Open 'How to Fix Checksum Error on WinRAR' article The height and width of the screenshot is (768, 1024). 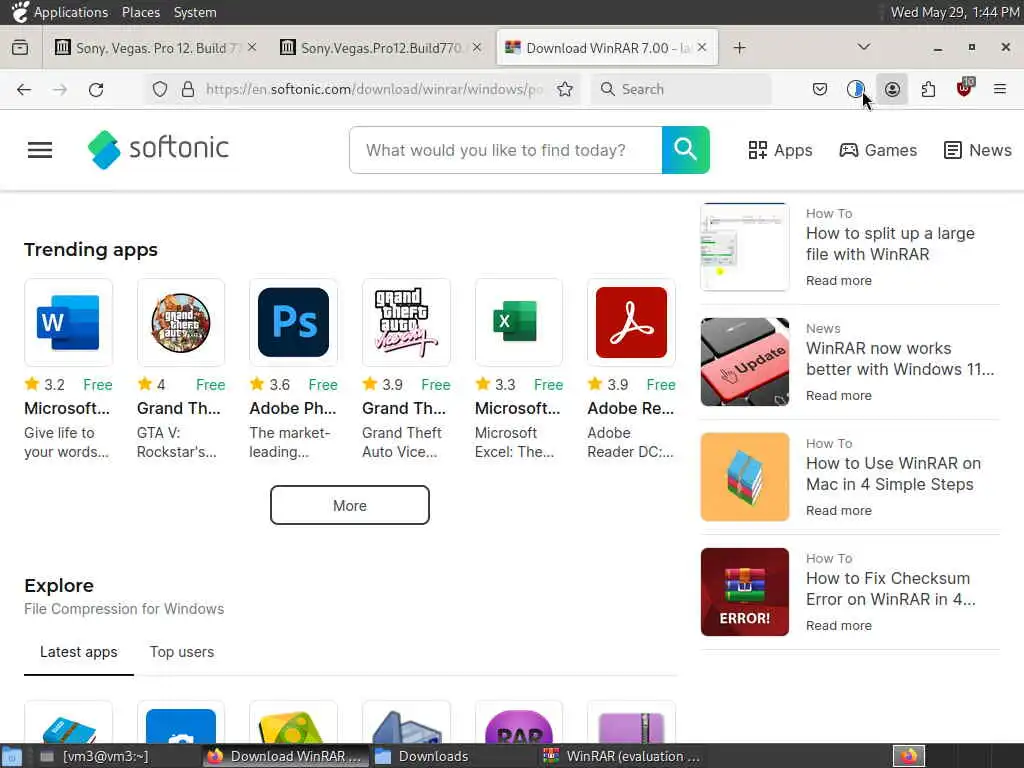coord(890,588)
